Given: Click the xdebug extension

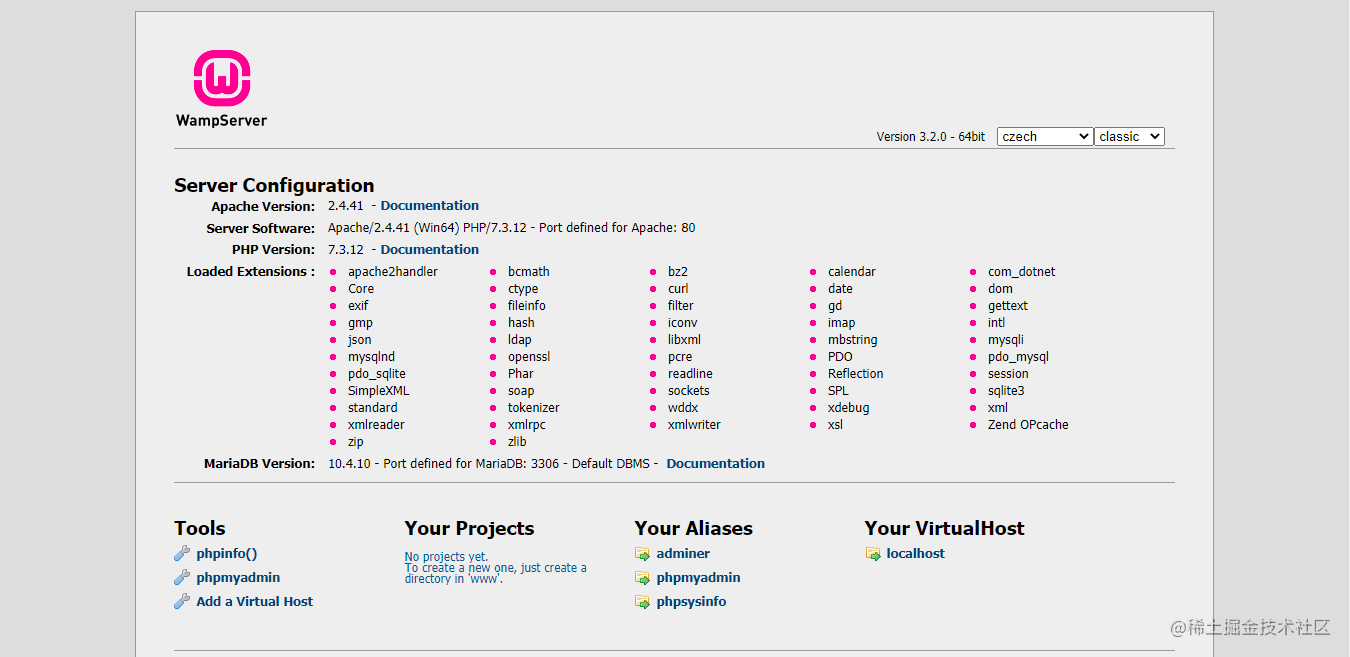Looking at the screenshot, I should (849, 408).
